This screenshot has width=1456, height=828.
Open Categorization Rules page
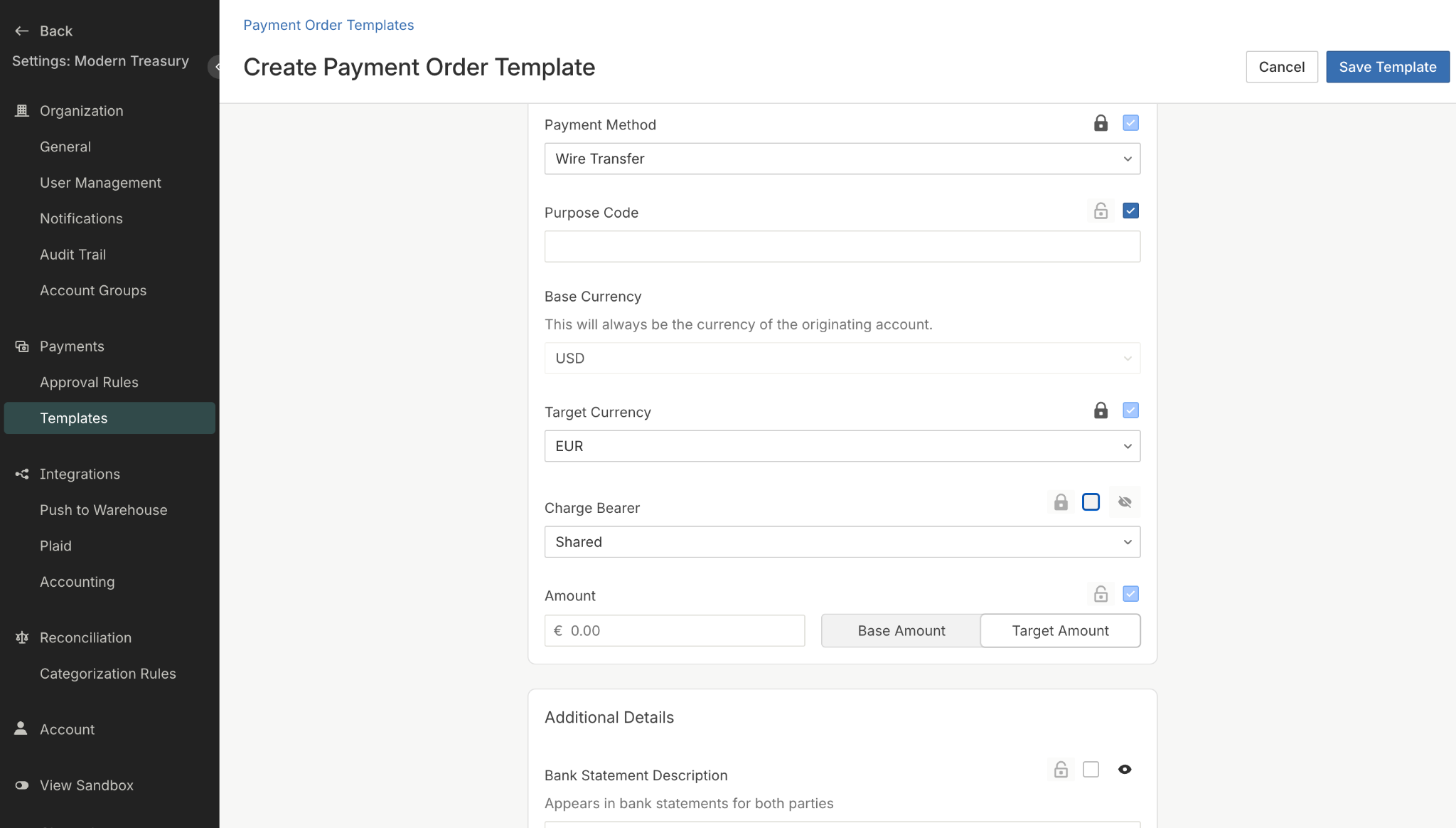pos(109,674)
